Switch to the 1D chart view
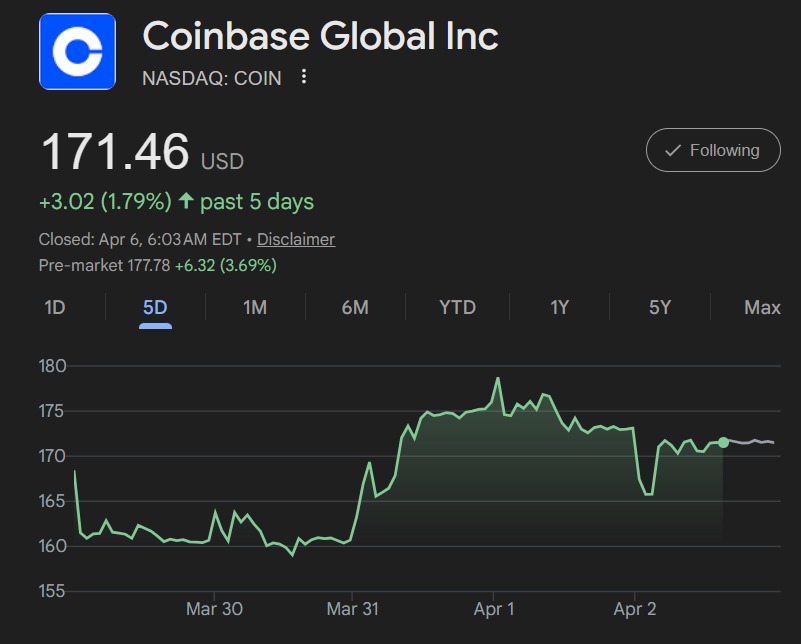The image size is (801, 644). pos(54,307)
